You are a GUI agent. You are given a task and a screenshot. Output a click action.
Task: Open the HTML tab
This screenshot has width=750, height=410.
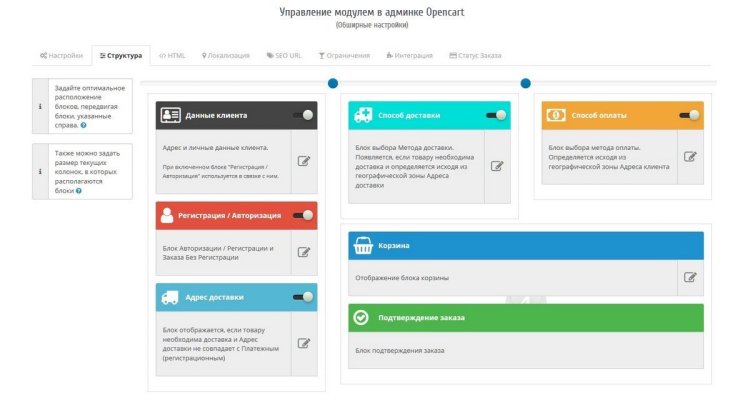172,56
